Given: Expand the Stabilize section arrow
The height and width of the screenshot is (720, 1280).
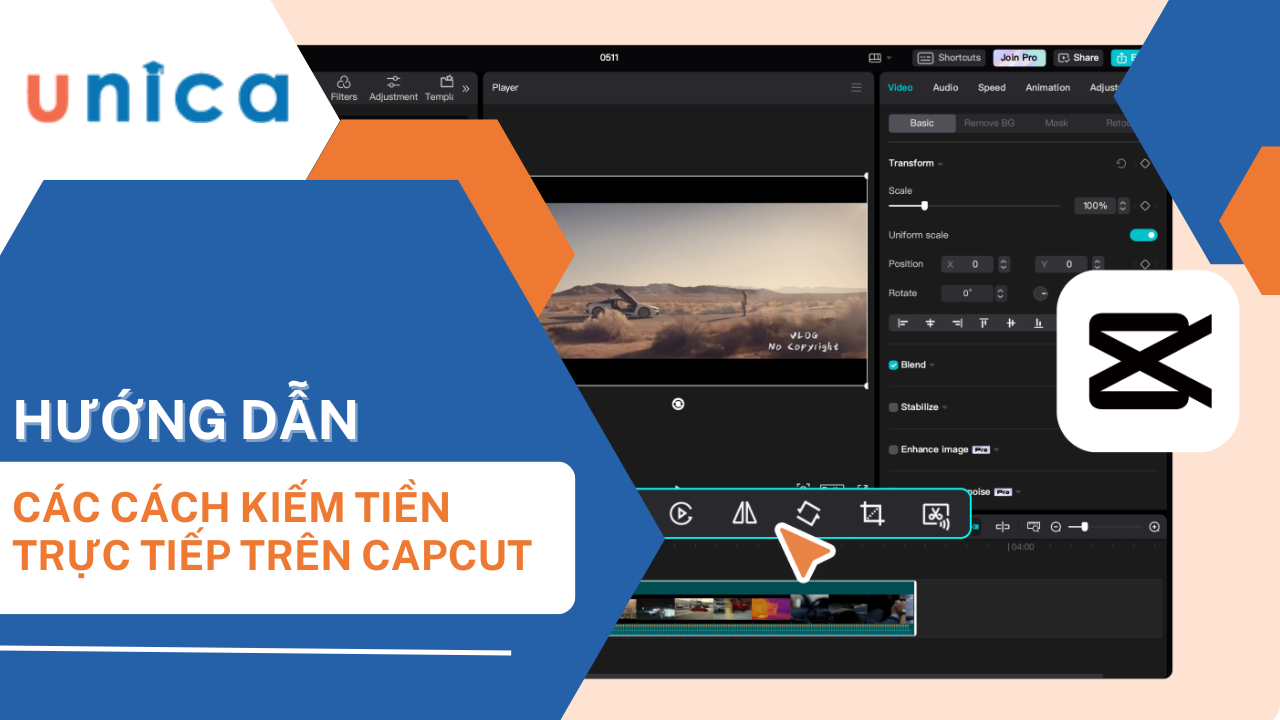Looking at the screenshot, I should [945, 408].
